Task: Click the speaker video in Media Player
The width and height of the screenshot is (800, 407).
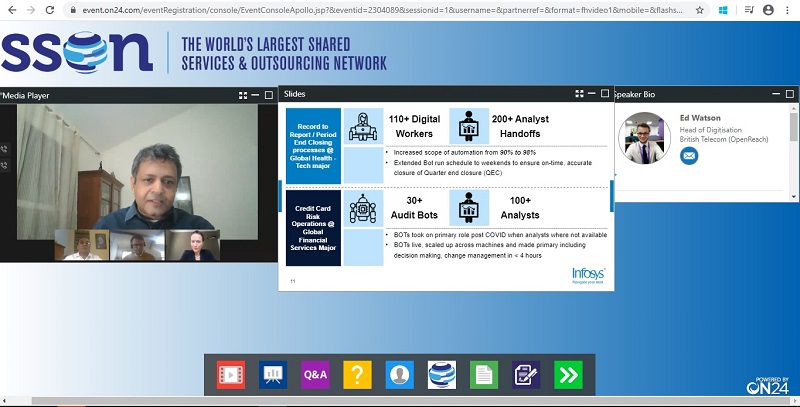Action: tap(137, 172)
